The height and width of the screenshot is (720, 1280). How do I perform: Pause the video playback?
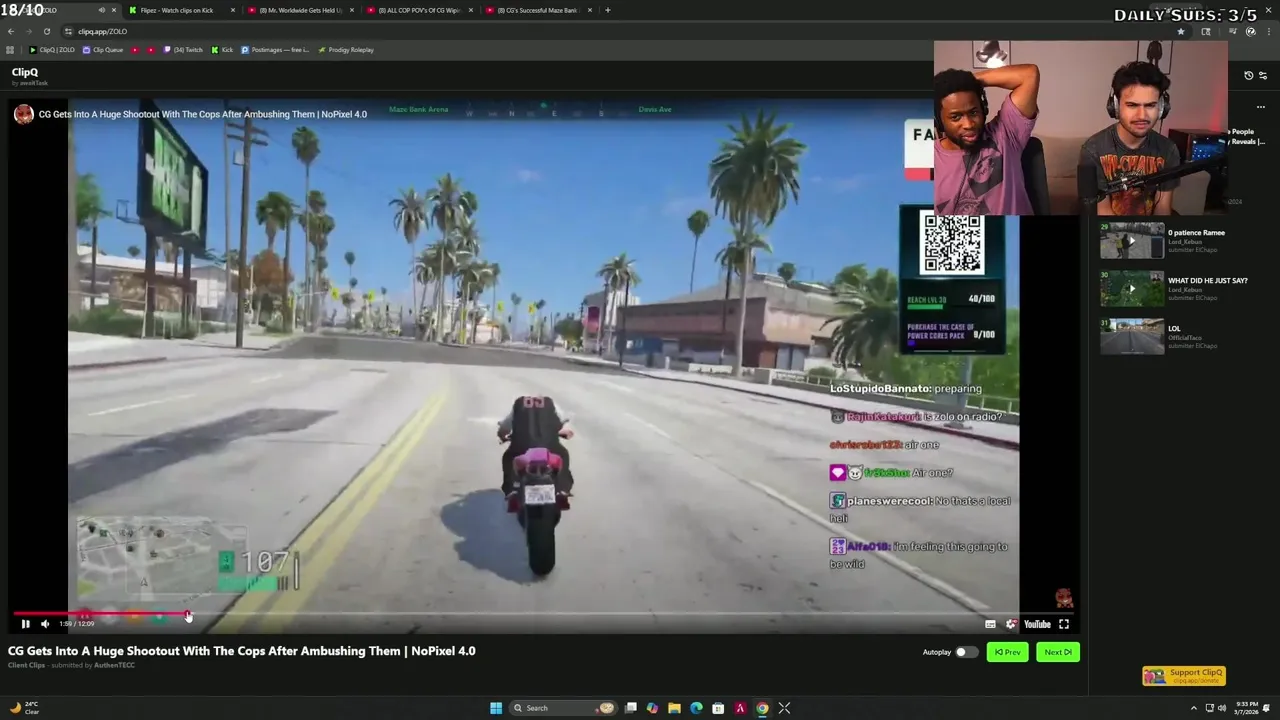(x=25, y=624)
